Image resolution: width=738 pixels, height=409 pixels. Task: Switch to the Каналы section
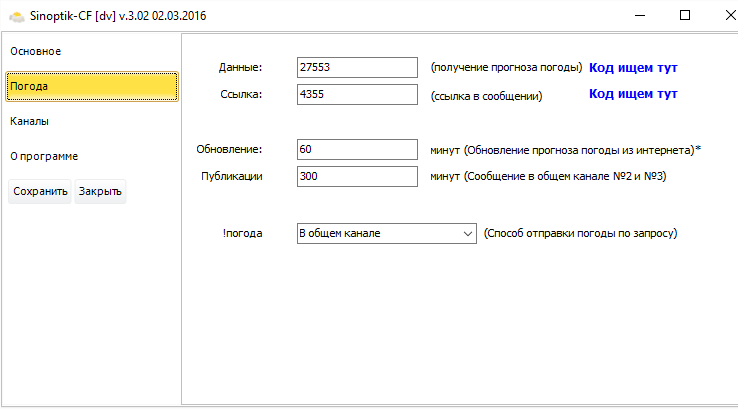[30, 121]
